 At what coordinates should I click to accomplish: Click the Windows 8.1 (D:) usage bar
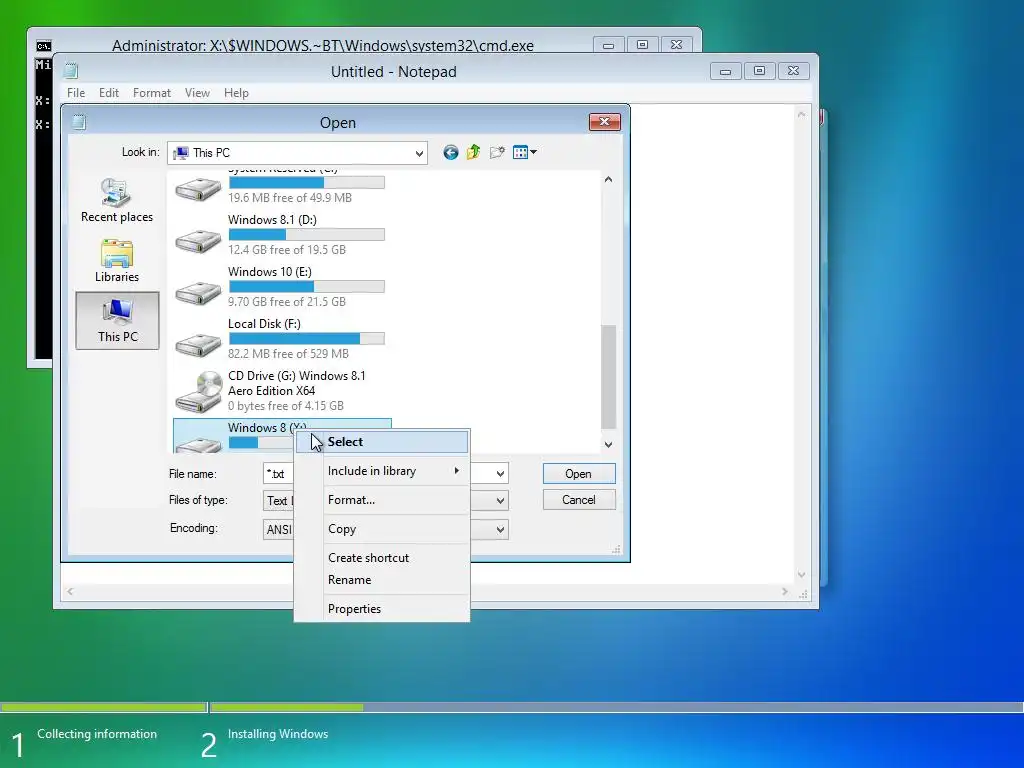click(x=306, y=234)
